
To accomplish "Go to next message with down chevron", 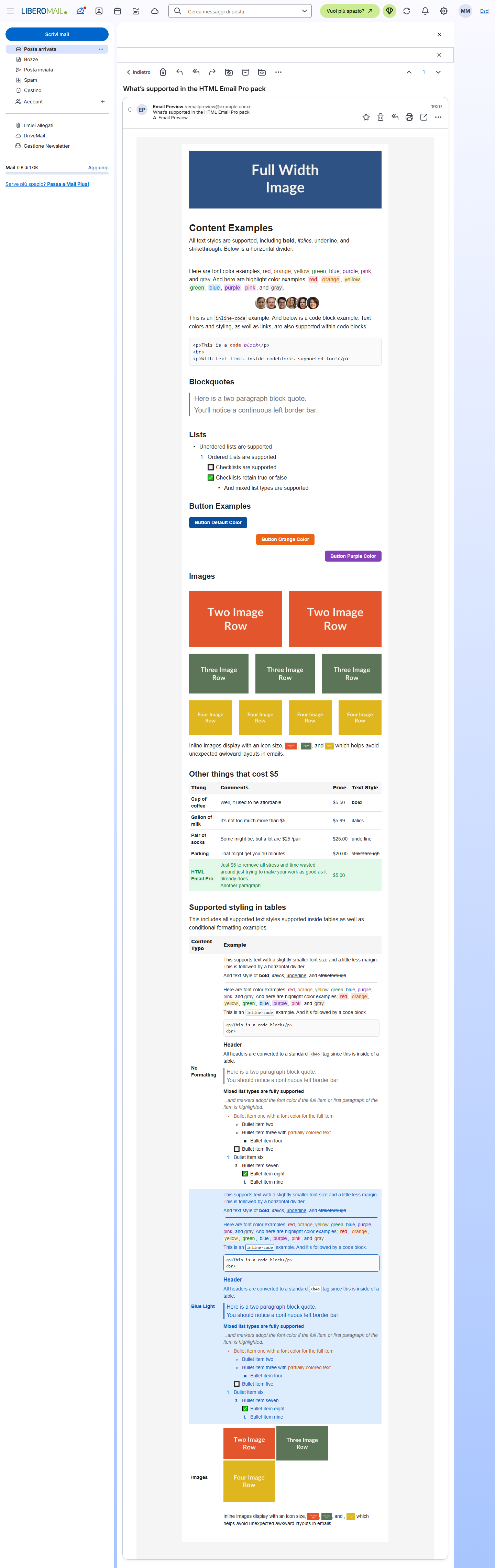I will click(438, 72).
